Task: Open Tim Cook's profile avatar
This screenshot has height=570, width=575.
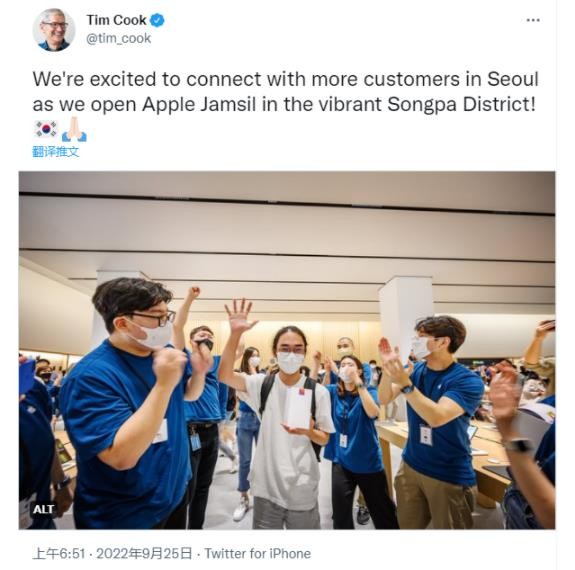Action: [54, 29]
